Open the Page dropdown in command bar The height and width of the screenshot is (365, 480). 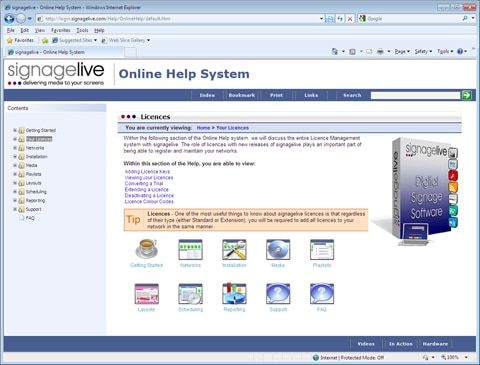[x=402, y=51]
